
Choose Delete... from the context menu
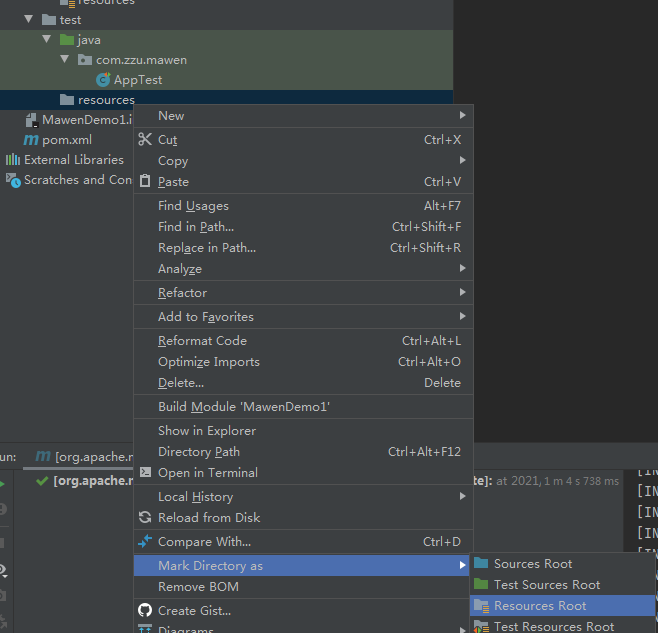[x=303, y=382]
